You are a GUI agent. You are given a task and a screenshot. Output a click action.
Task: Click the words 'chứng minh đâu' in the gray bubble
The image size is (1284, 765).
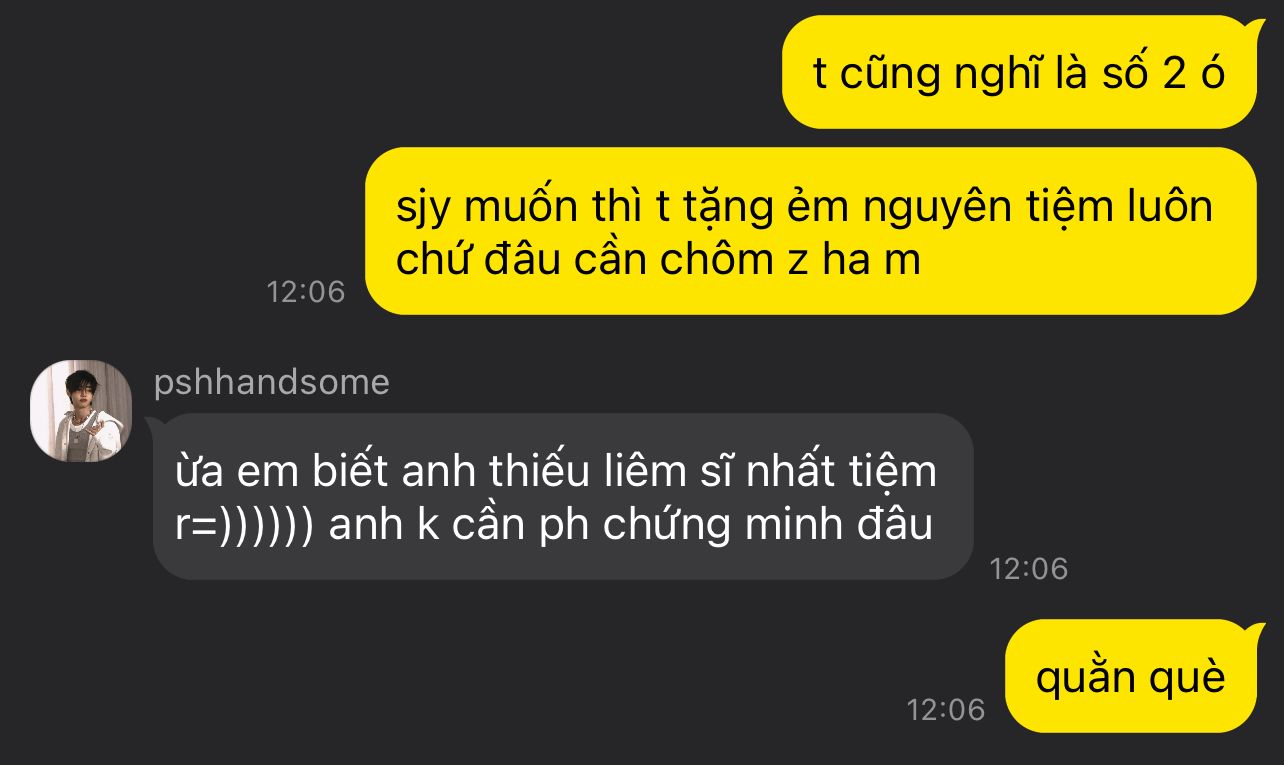coord(768,526)
